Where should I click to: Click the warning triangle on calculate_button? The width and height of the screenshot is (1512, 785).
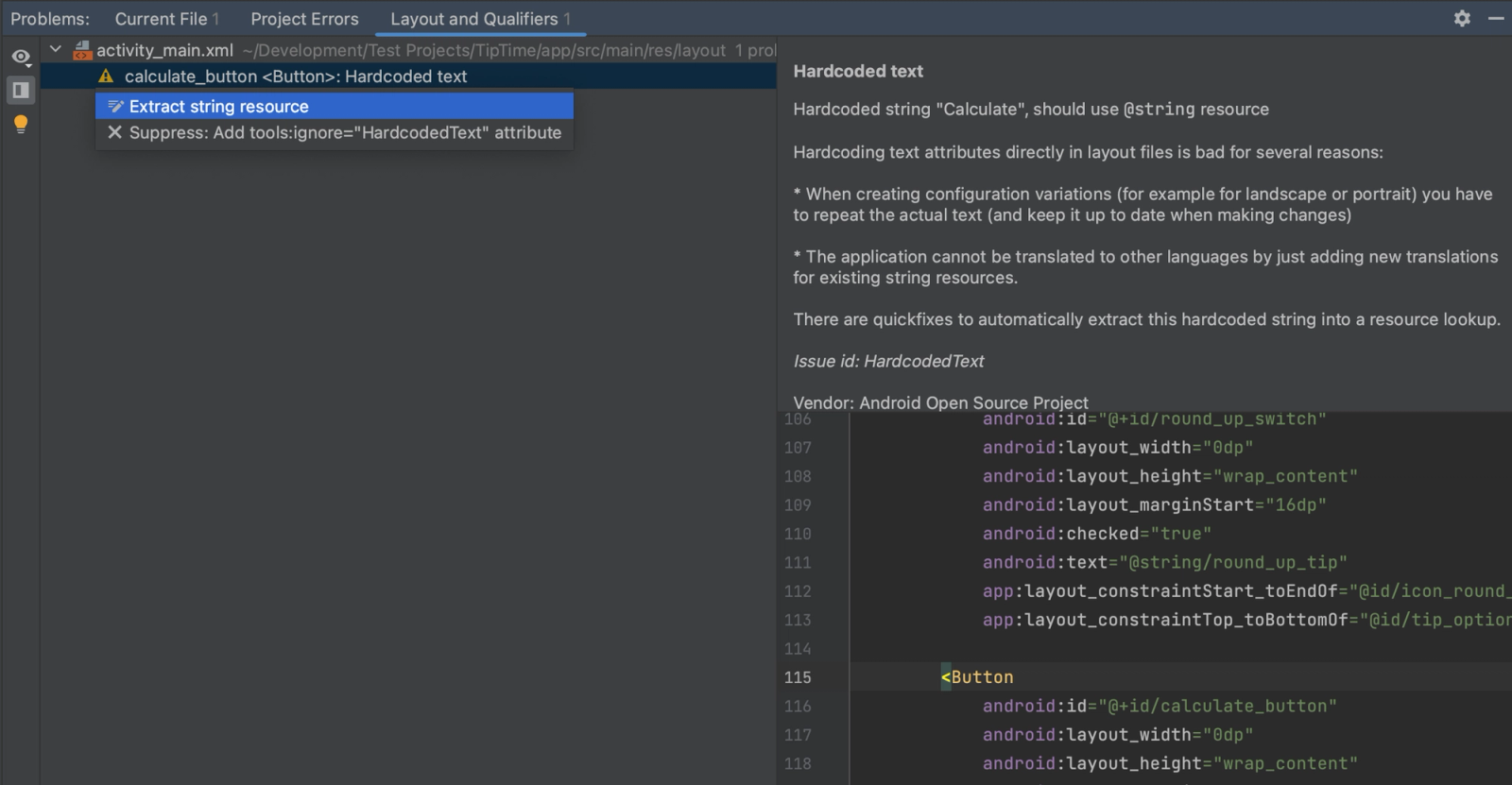click(x=106, y=77)
